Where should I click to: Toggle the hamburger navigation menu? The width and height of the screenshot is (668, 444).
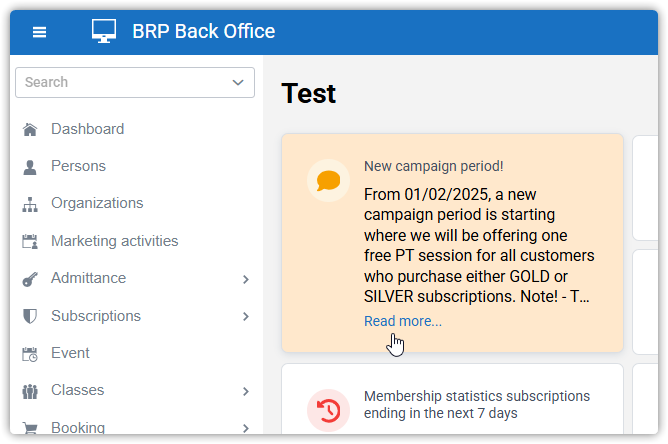click(40, 32)
